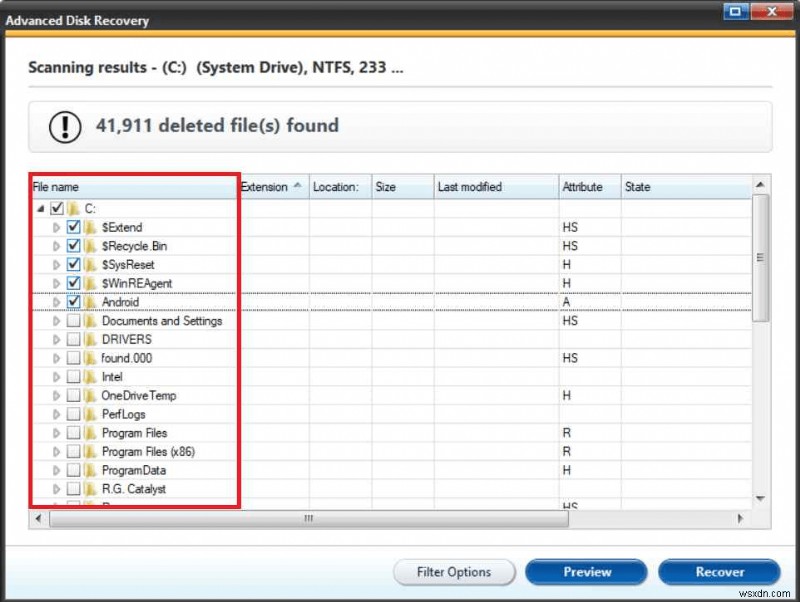Click the Documents and Settings folder icon
Viewport: 800px width, 602px height.
(91, 320)
